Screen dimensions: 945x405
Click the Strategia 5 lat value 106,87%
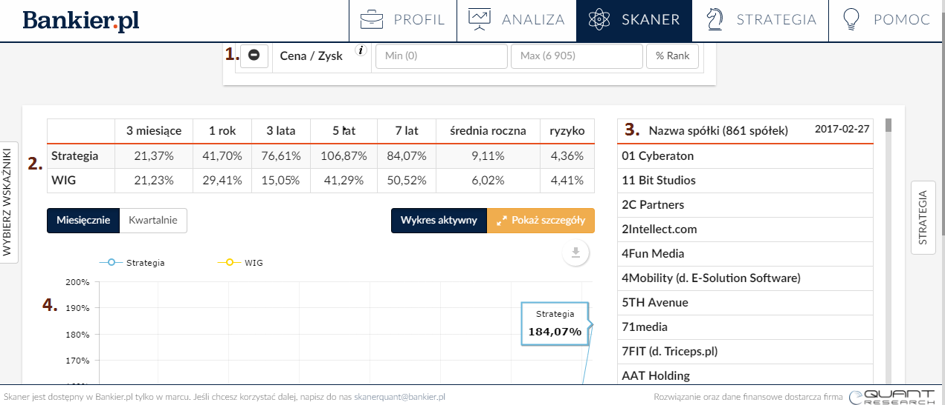coord(344,156)
